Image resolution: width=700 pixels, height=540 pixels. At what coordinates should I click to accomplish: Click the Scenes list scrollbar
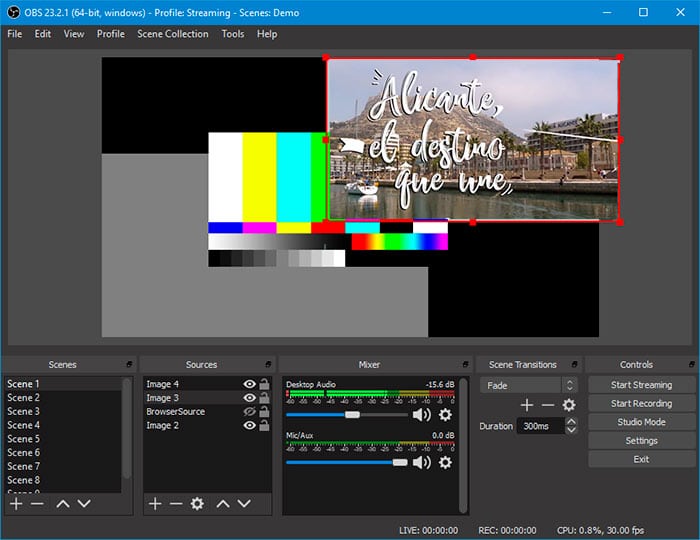tap(127, 428)
